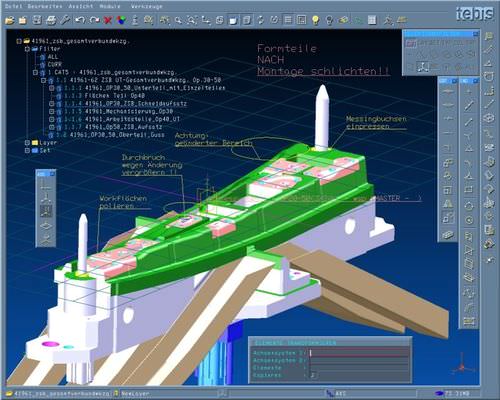Image resolution: width=500 pixels, height=400 pixels.
Task: Collapse the 1.1 UT-Gesamtverbundwkzg node
Action: 43,80
